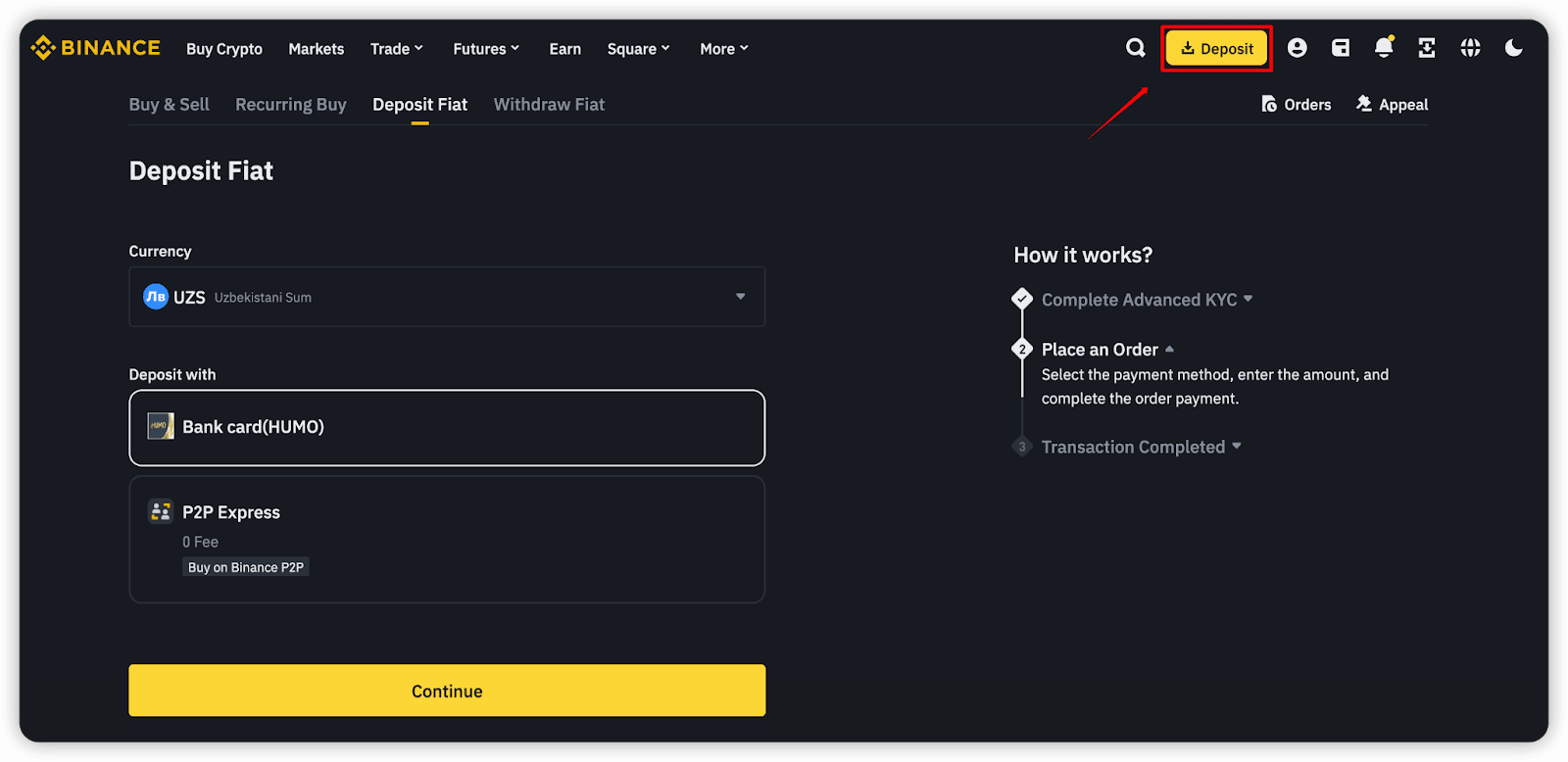1568x762 pixels.
Task: Switch to Recurring Buy tab
Action: [290, 104]
